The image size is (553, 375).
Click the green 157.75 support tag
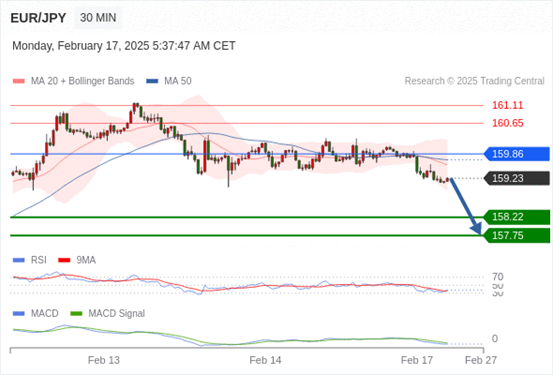pos(517,235)
